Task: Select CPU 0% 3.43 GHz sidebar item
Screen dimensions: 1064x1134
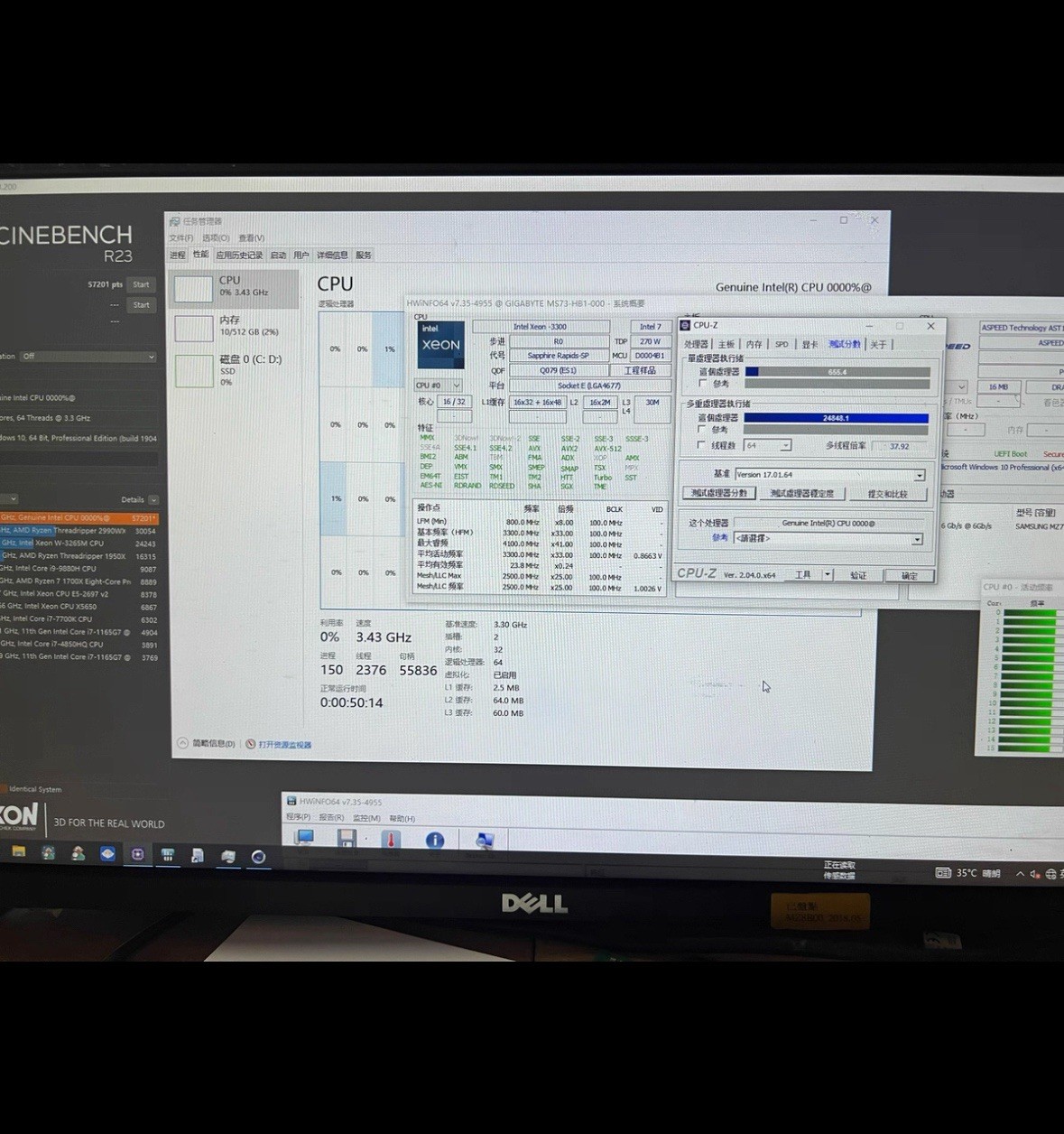Action: point(235,288)
